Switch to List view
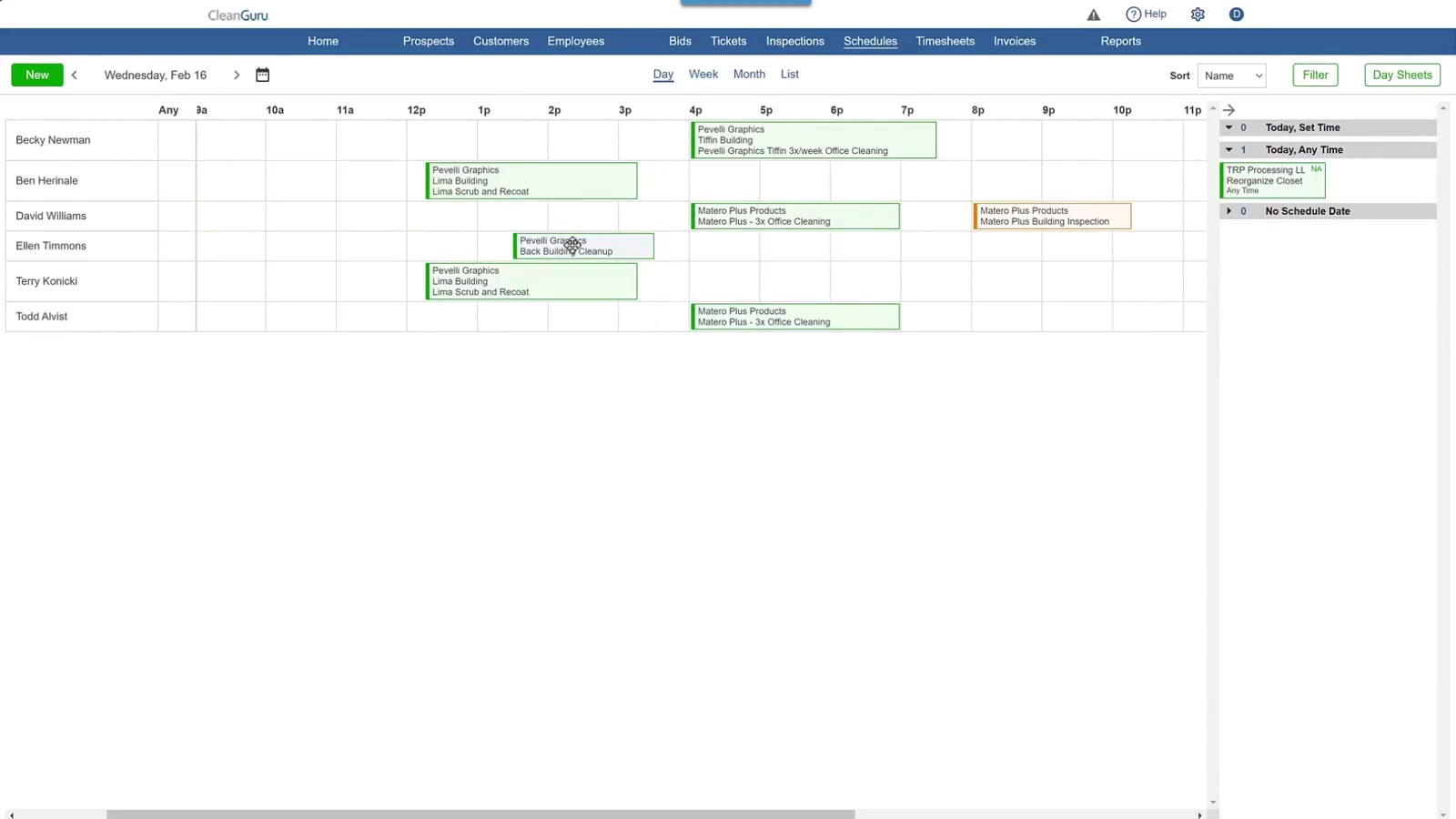1456x819 pixels. click(x=790, y=75)
